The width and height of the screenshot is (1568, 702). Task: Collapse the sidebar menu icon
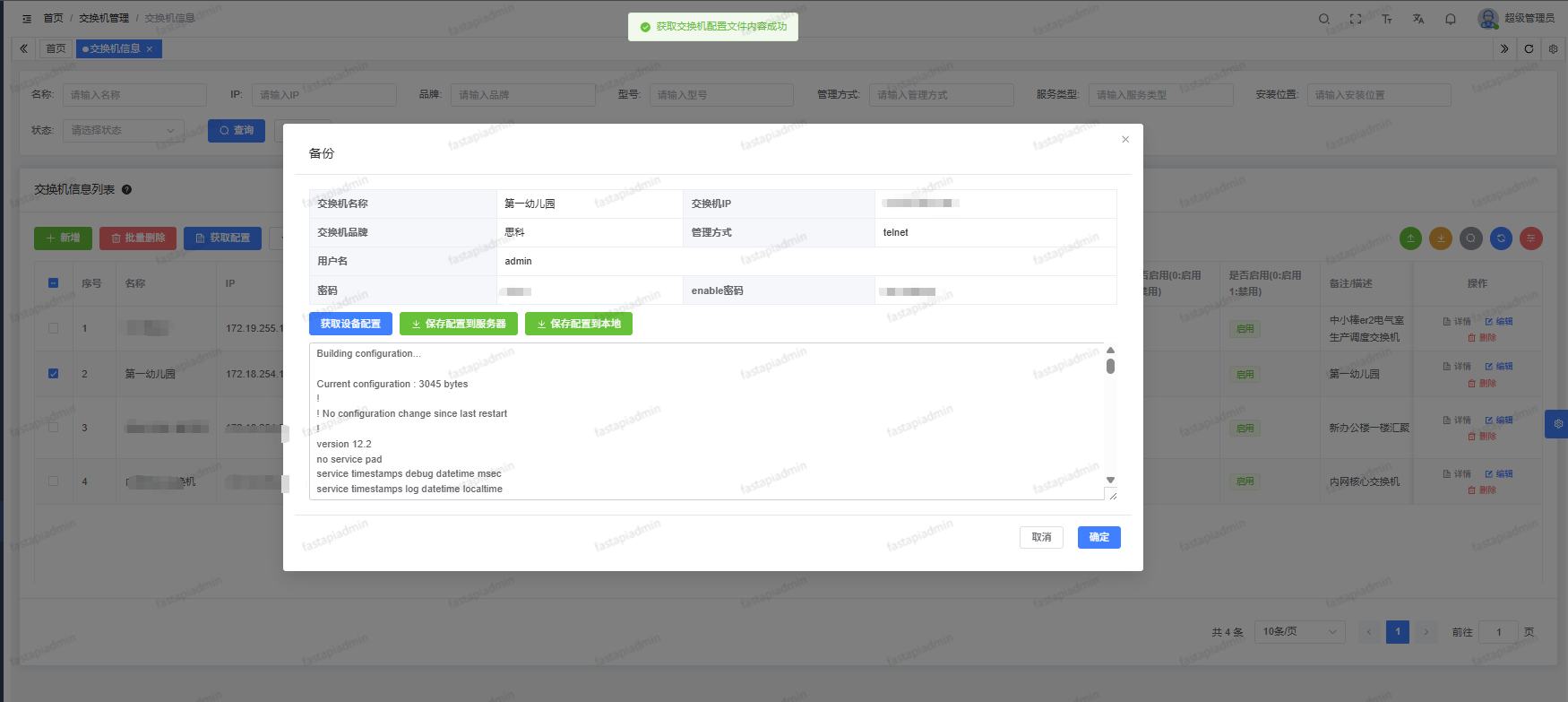27,19
